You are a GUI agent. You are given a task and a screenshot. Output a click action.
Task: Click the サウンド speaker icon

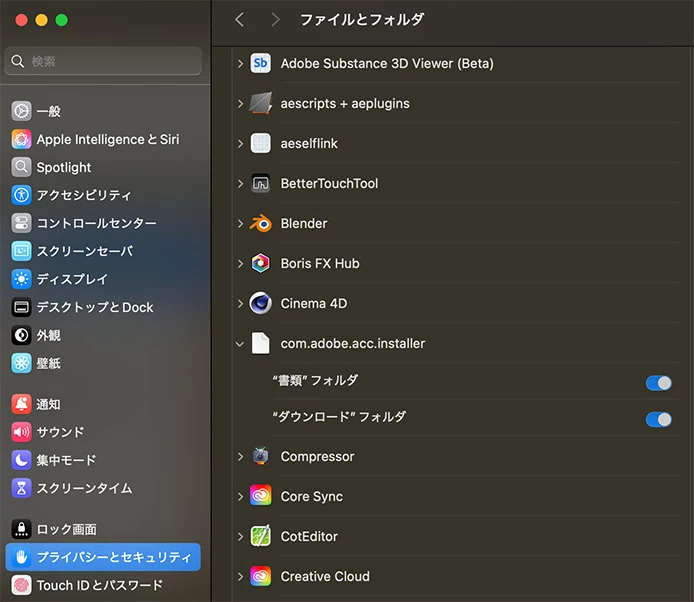(21, 432)
